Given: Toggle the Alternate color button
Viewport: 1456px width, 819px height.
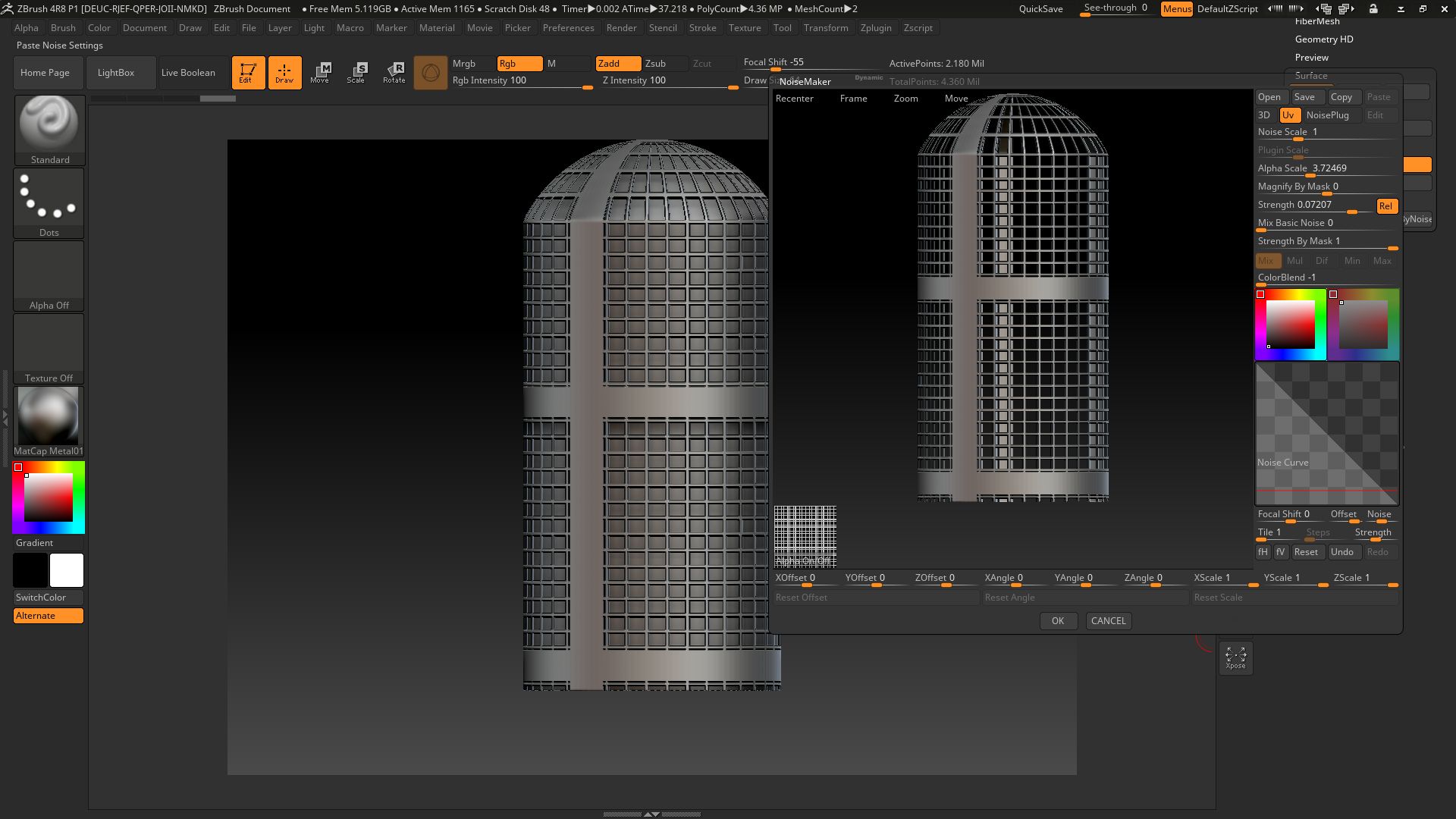Looking at the screenshot, I should (x=49, y=616).
